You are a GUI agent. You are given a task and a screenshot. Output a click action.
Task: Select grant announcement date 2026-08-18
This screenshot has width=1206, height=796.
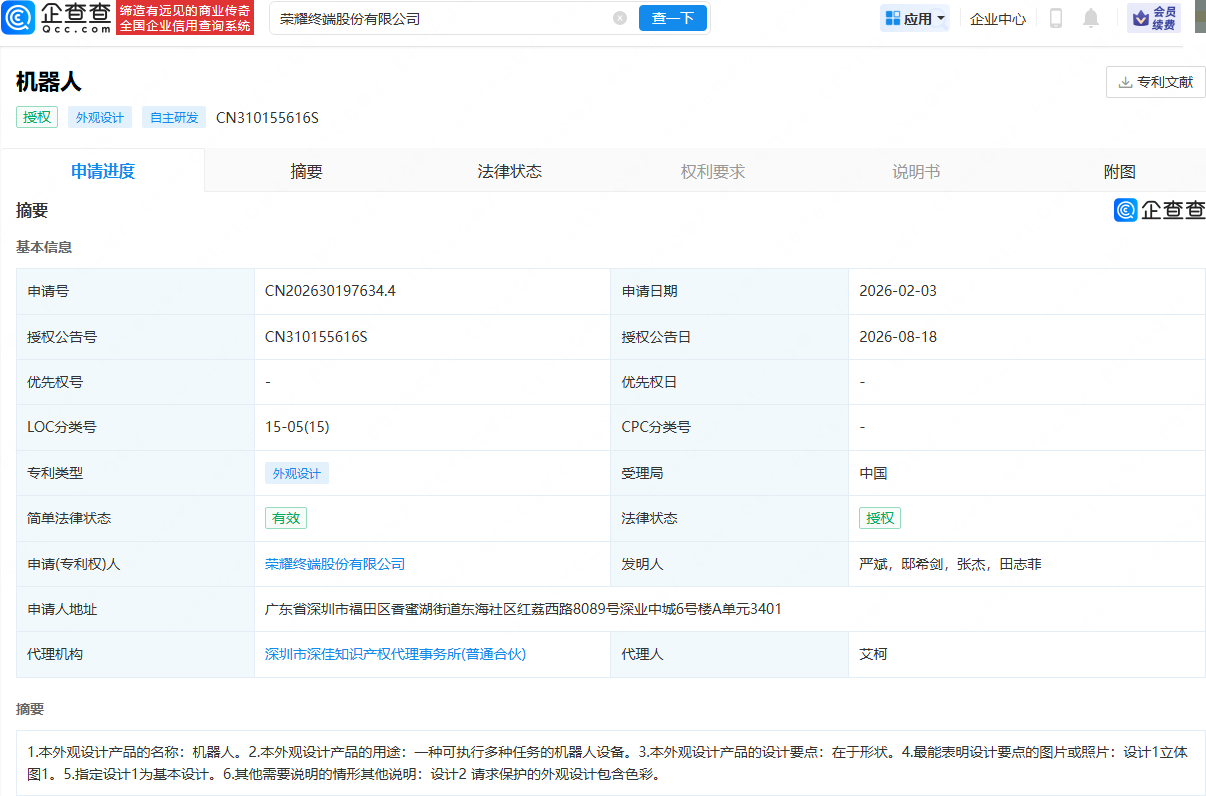[x=898, y=337]
